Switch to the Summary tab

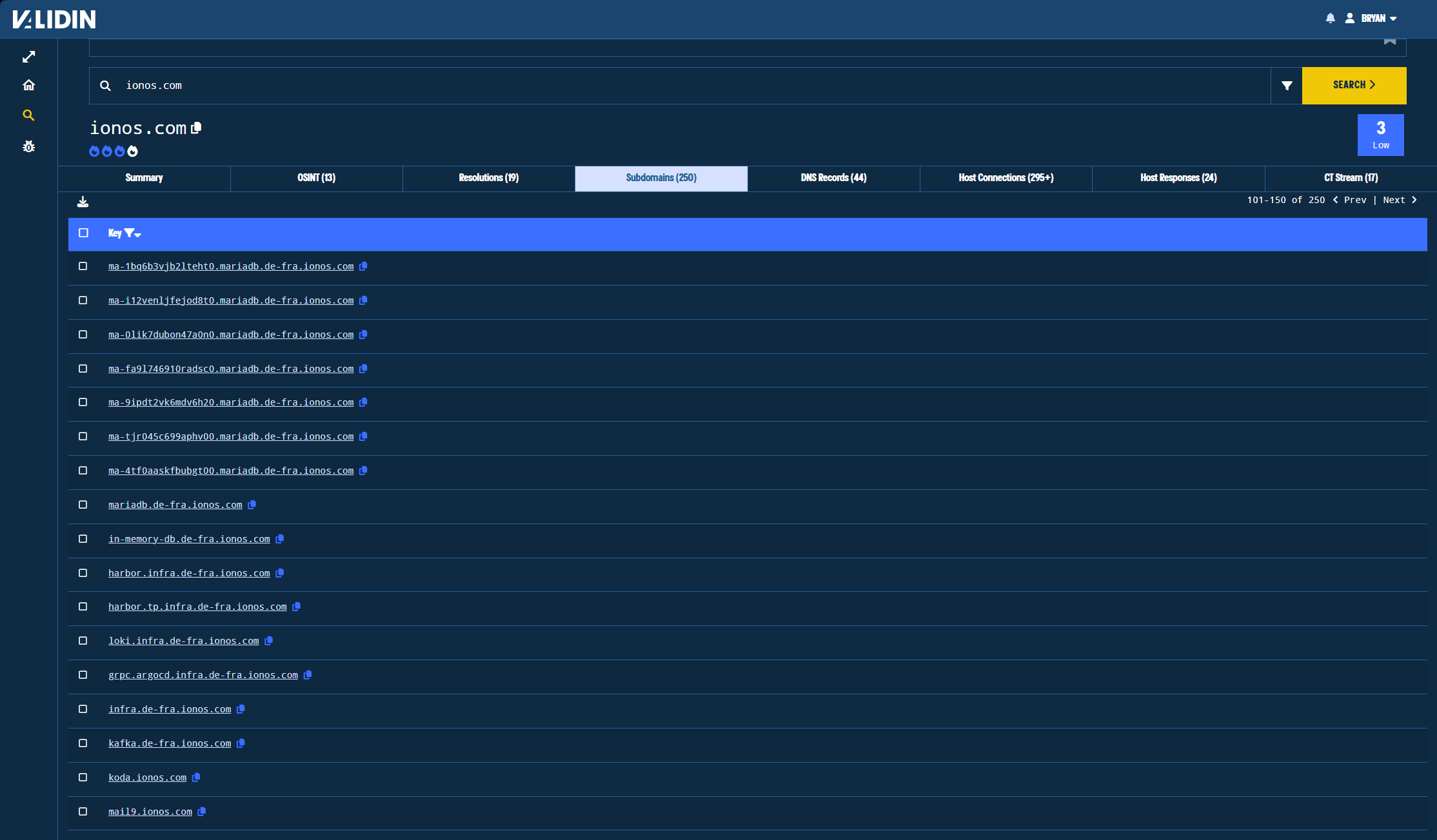click(144, 178)
